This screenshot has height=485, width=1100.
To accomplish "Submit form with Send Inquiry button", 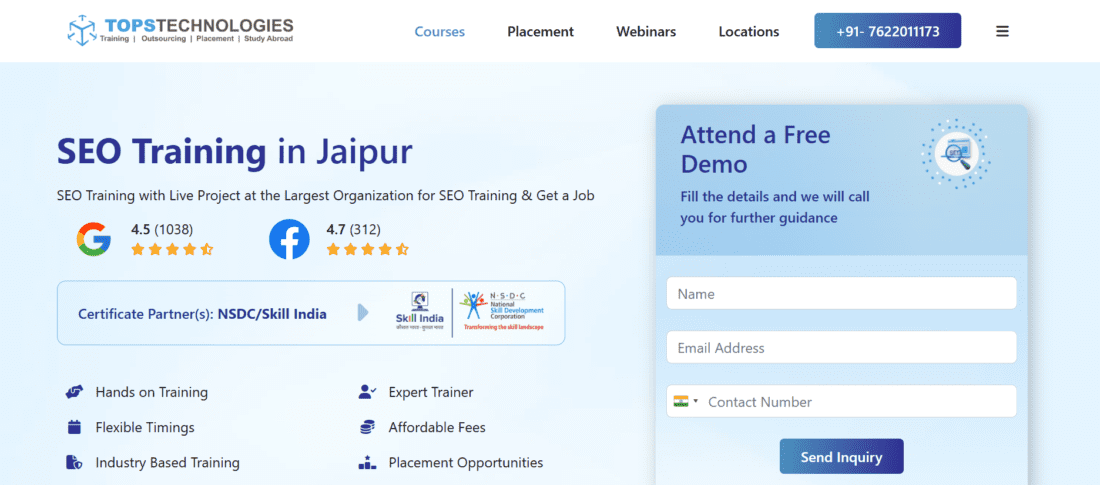I will [x=841, y=457].
